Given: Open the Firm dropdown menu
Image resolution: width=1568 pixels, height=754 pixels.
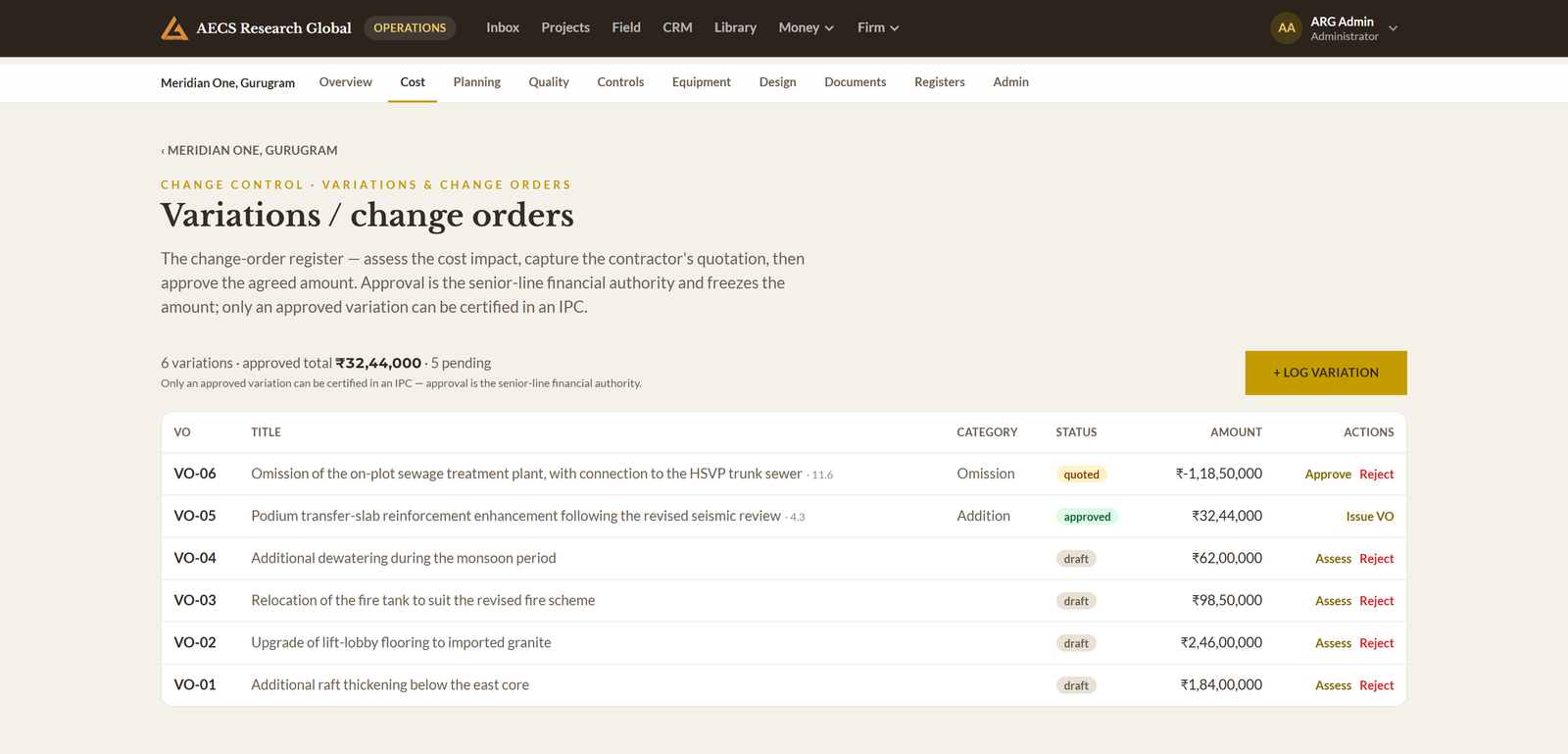Looking at the screenshot, I should [878, 27].
